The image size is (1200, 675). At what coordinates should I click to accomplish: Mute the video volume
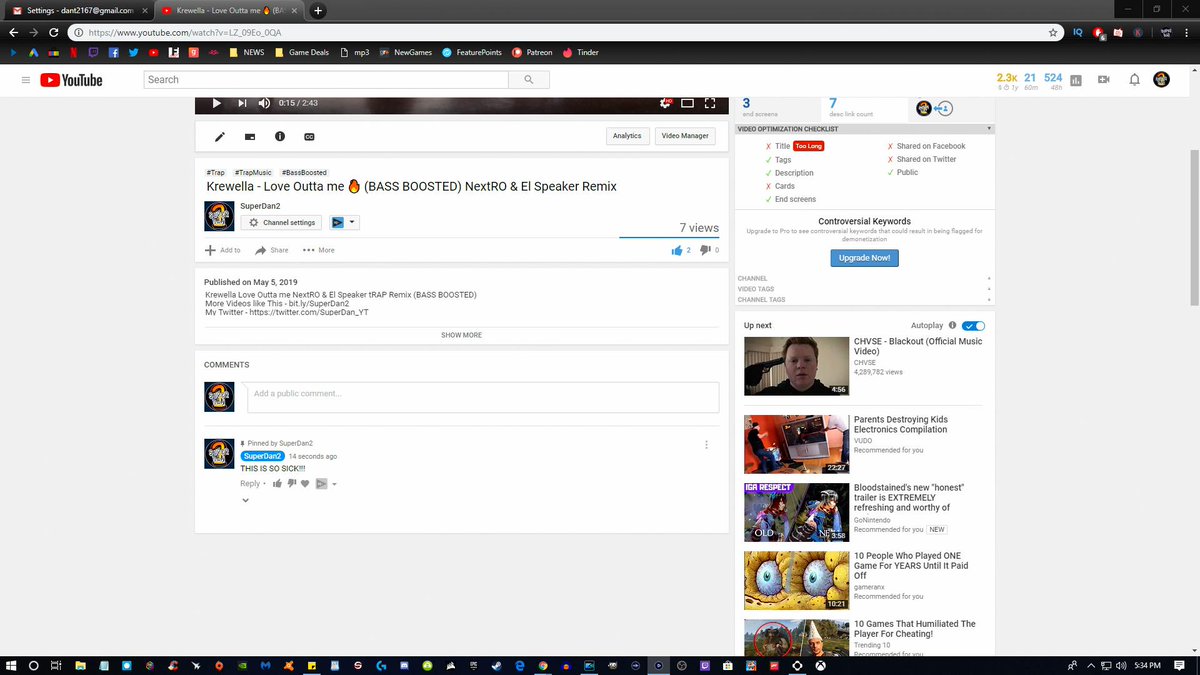click(x=264, y=103)
